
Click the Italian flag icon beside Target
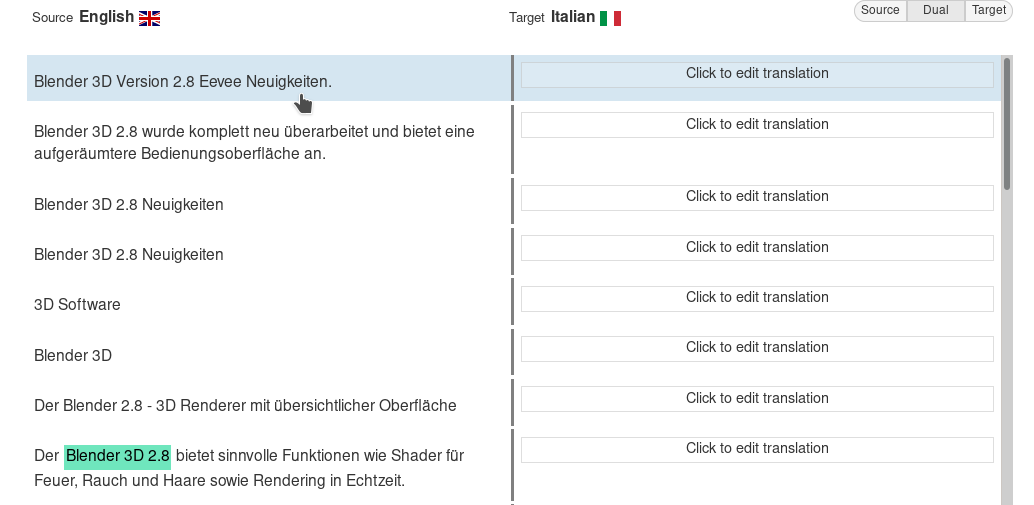pyautogui.click(x=610, y=18)
